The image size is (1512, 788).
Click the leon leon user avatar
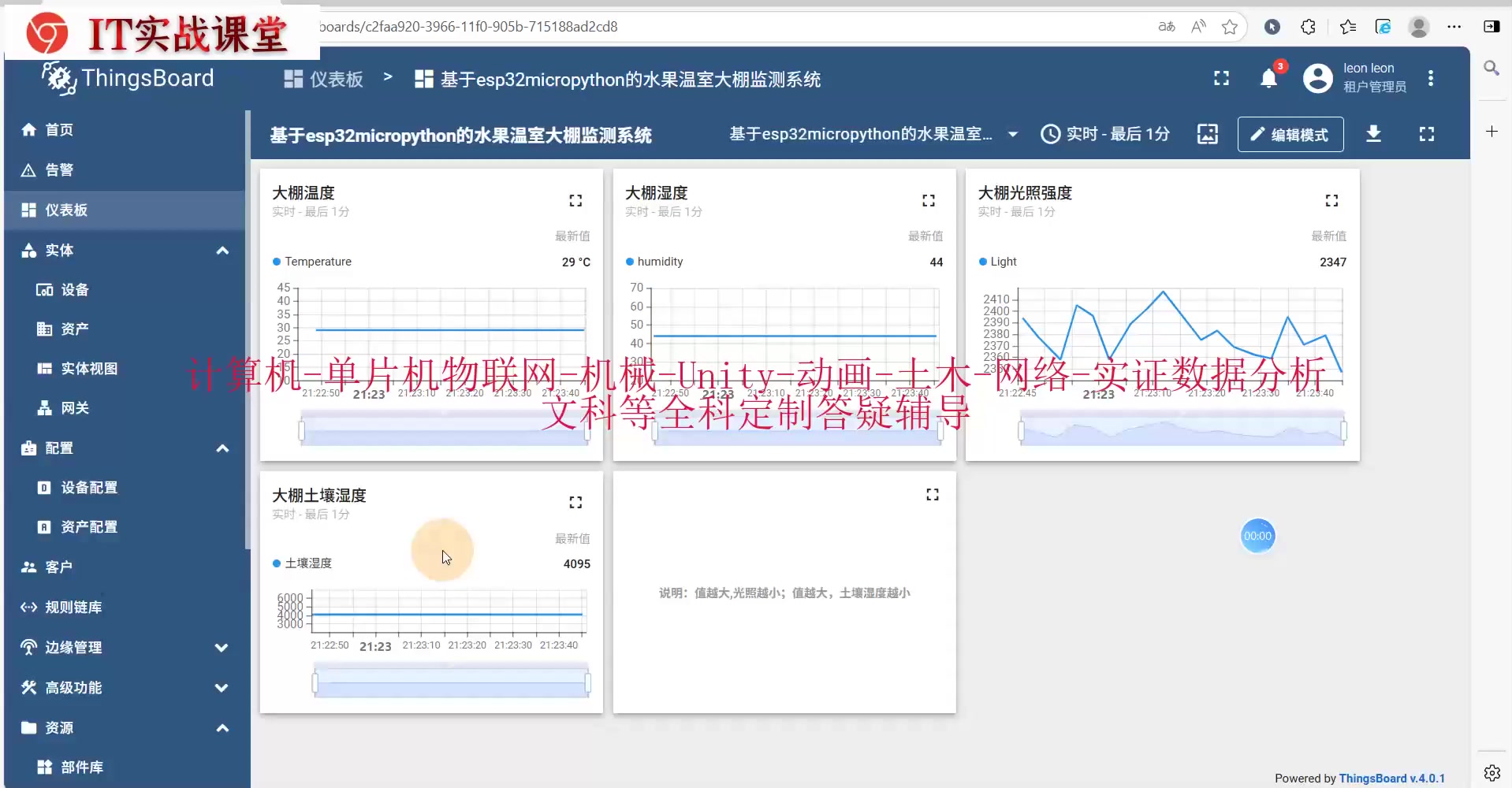[1317, 79]
